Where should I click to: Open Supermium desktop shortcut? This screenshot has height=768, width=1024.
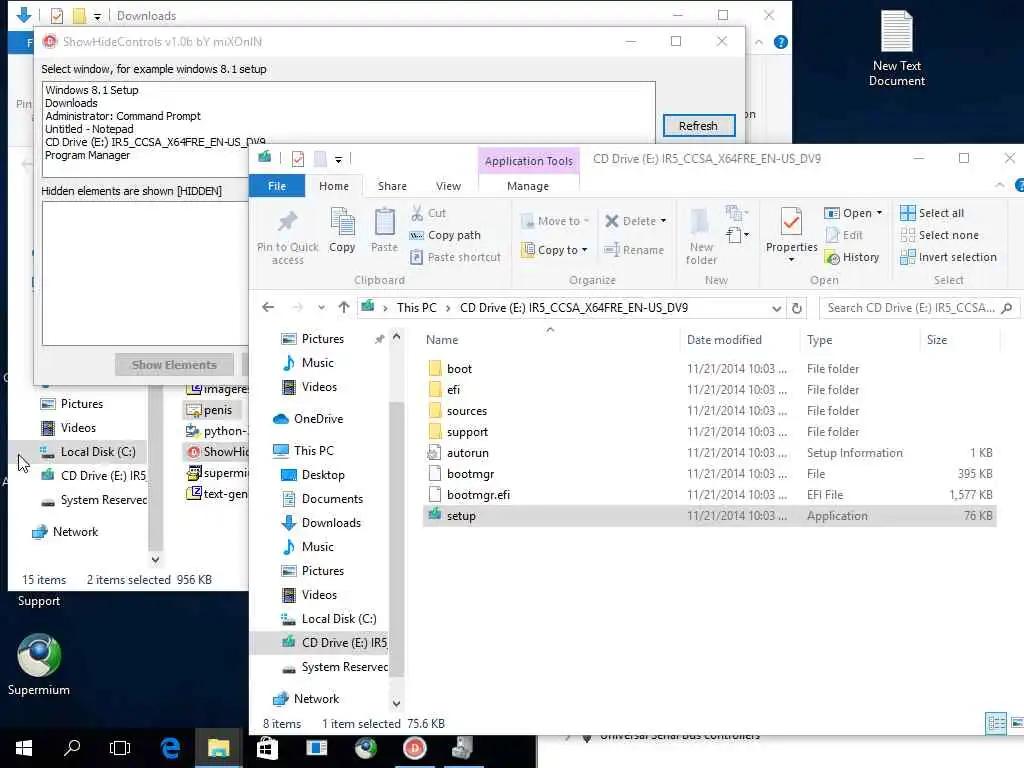point(39,665)
